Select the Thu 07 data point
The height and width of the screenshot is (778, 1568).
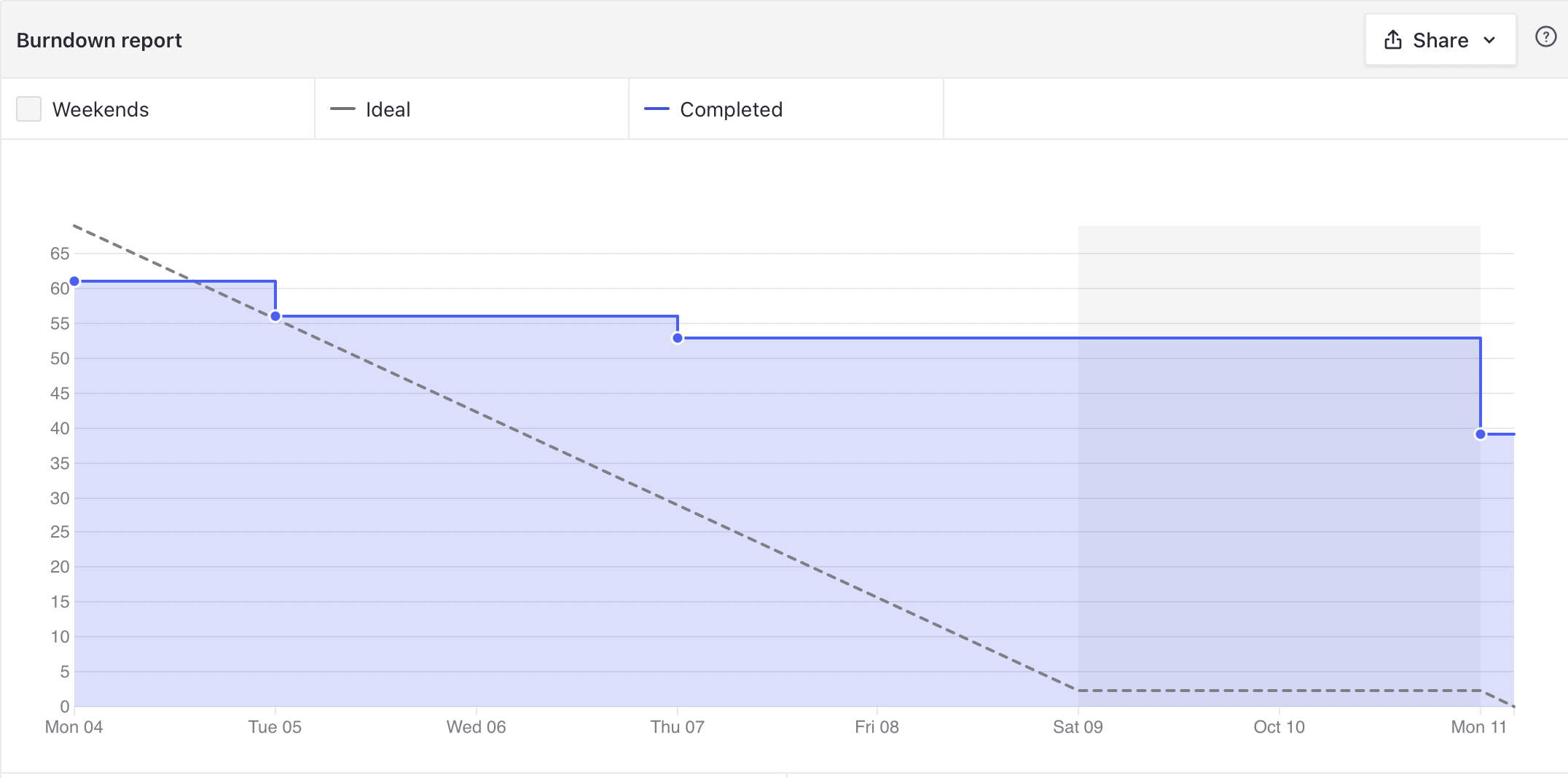coord(678,338)
